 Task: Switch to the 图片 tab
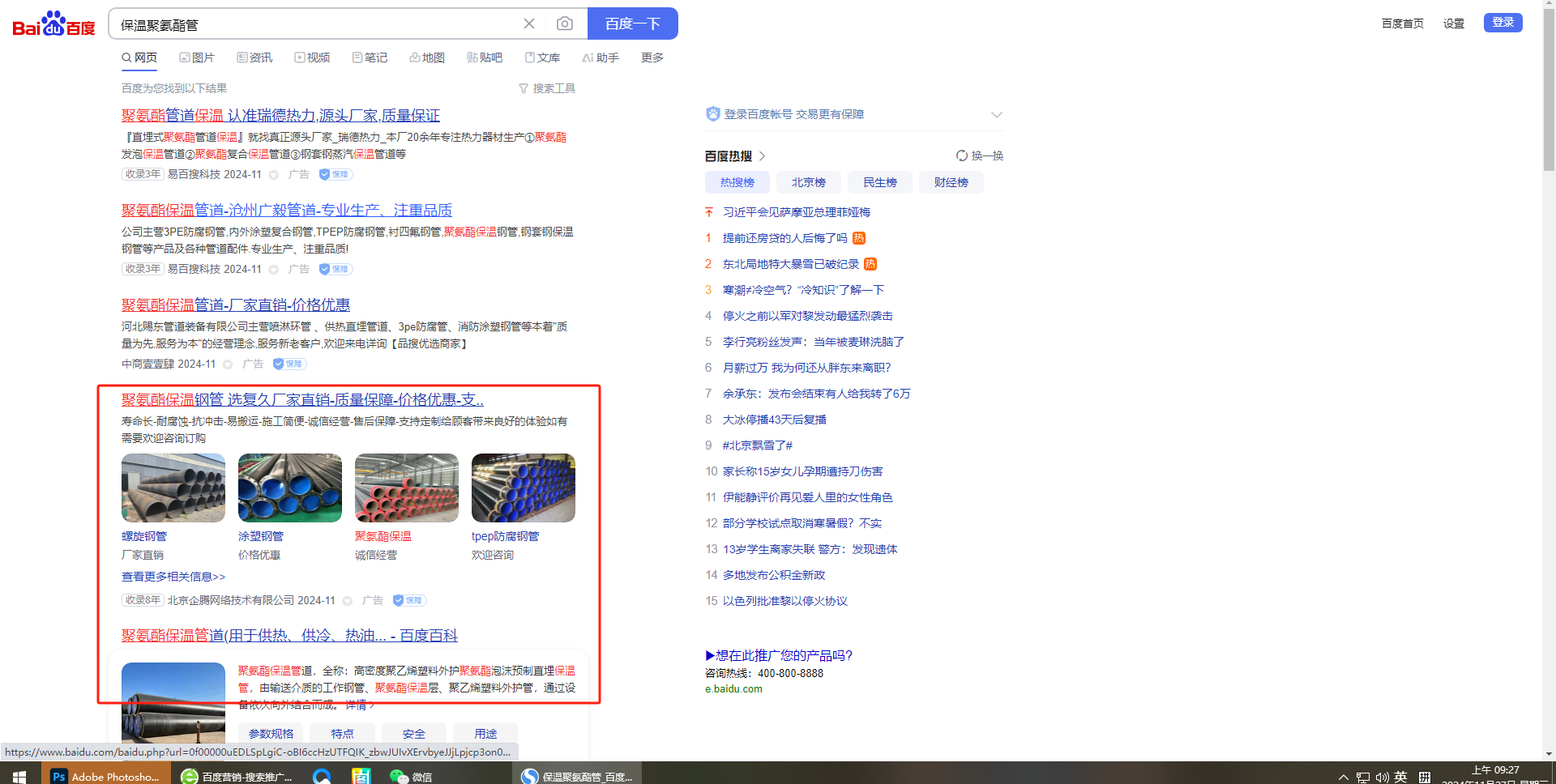tap(197, 58)
